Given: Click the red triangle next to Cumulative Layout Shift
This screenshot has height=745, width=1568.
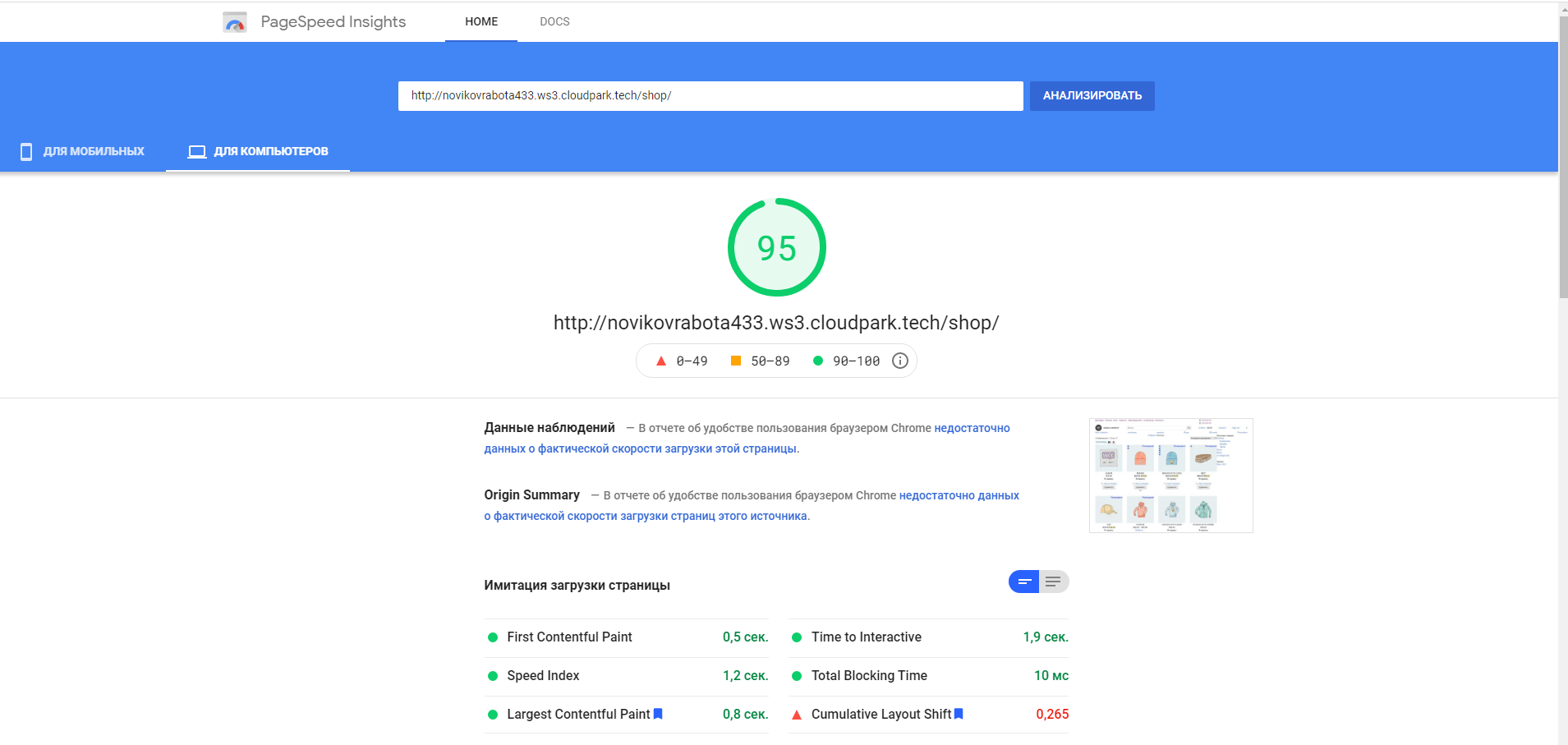Looking at the screenshot, I should tap(797, 715).
